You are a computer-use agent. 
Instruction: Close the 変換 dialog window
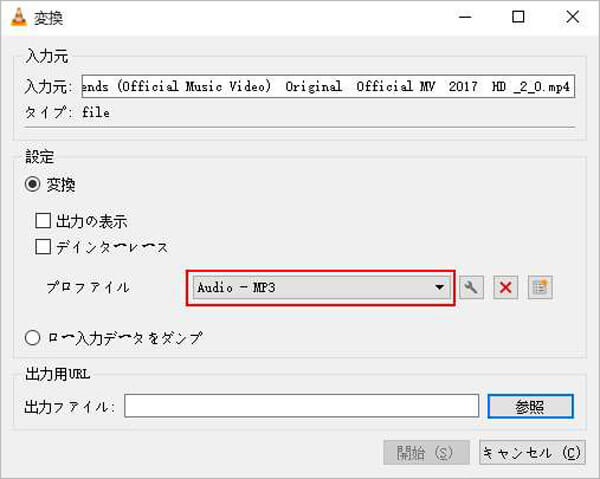point(572,17)
